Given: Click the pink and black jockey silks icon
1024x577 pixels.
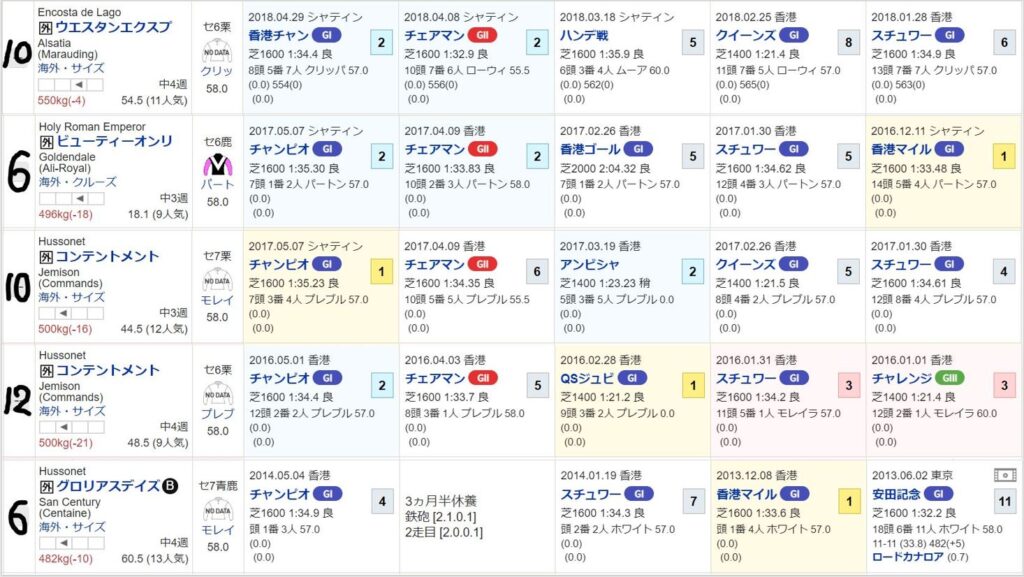Looking at the screenshot, I should (x=217, y=165).
